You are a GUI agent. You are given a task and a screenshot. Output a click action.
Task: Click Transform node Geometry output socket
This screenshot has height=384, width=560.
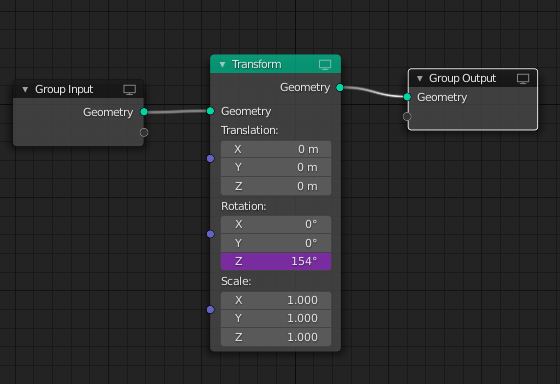coord(340,88)
